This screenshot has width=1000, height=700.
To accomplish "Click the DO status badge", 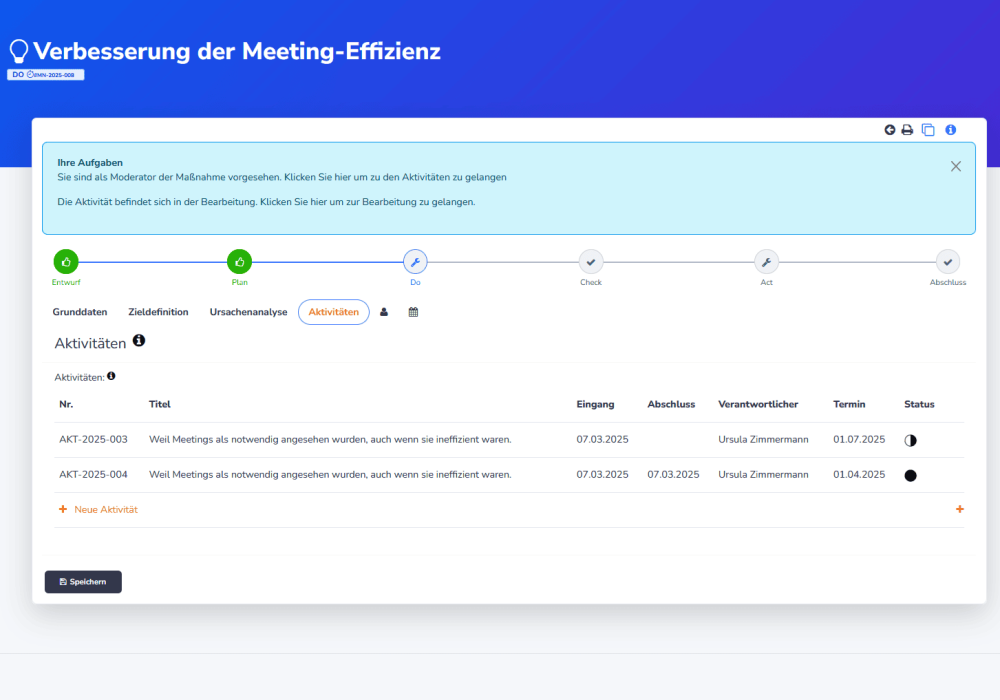I will [45, 75].
